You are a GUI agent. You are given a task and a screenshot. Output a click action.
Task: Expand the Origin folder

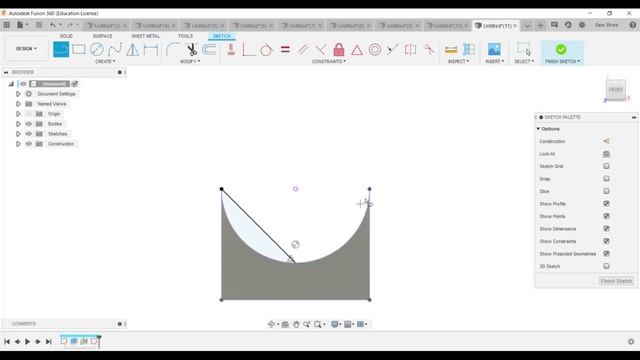point(18,114)
